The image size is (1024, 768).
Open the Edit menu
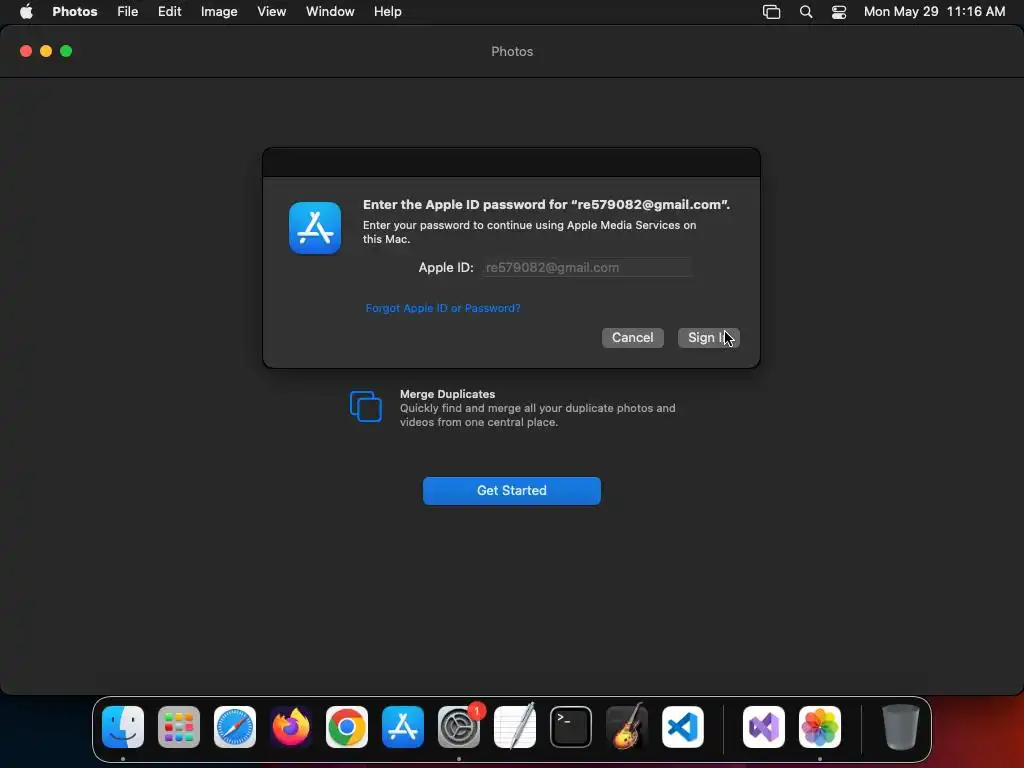(x=169, y=12)
